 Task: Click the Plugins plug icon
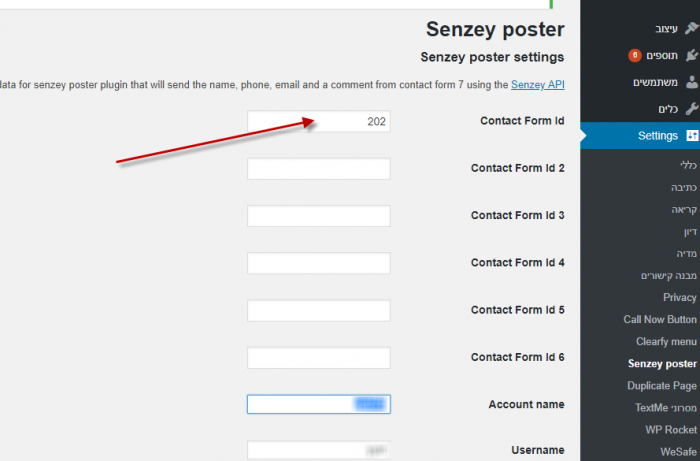690,55
